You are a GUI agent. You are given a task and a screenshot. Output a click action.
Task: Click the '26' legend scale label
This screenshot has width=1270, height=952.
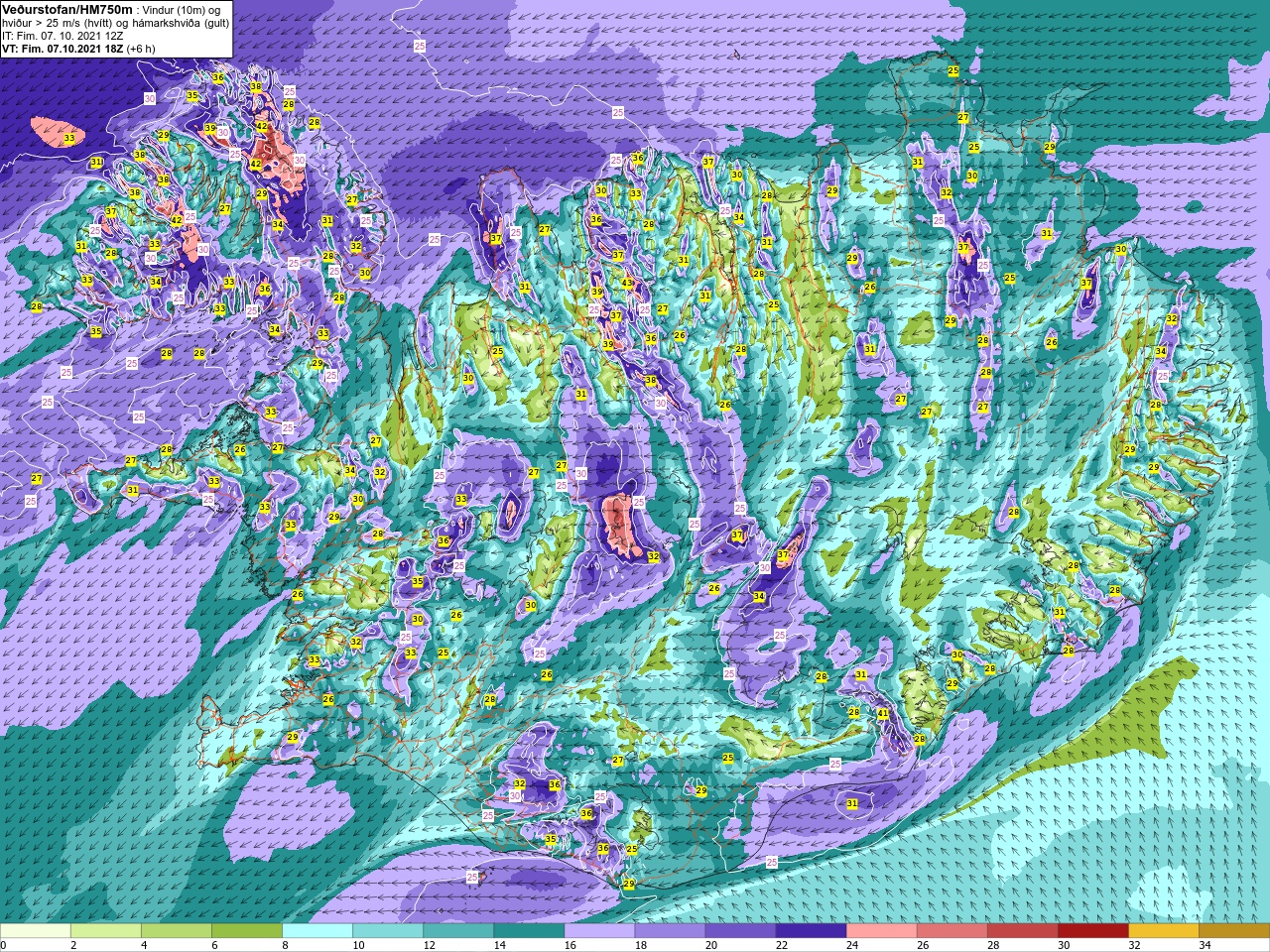tap(921, 945)
